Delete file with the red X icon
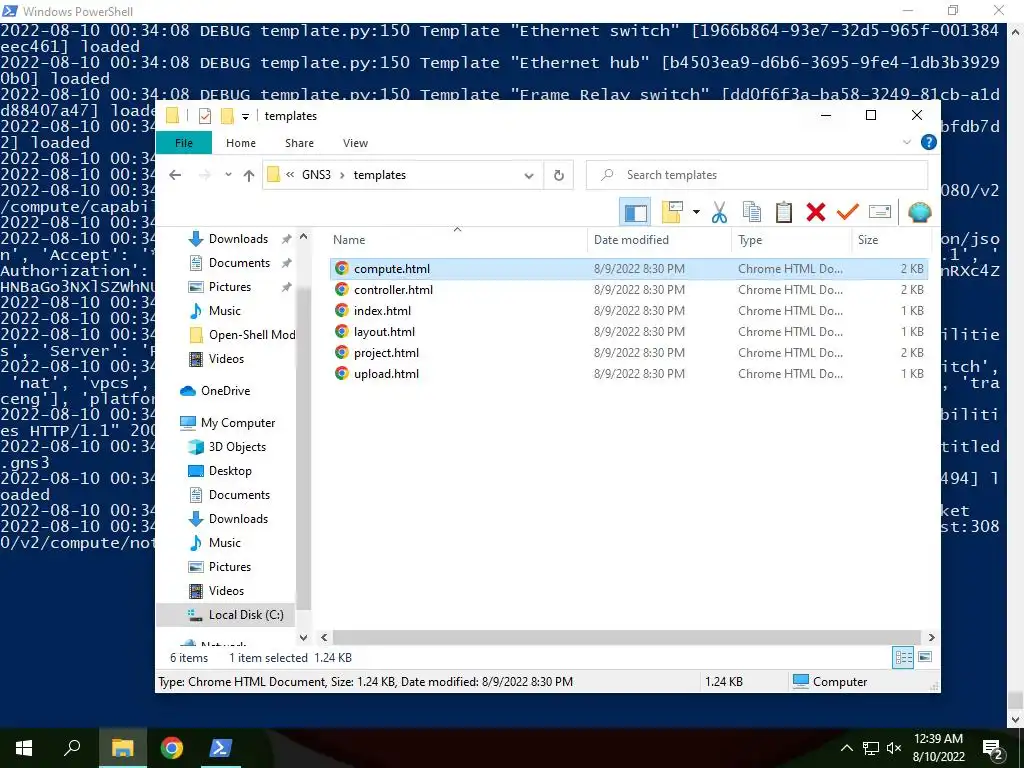Image resolution: width=1024 pixels, height=768 pixels. [x=816, y=212]
